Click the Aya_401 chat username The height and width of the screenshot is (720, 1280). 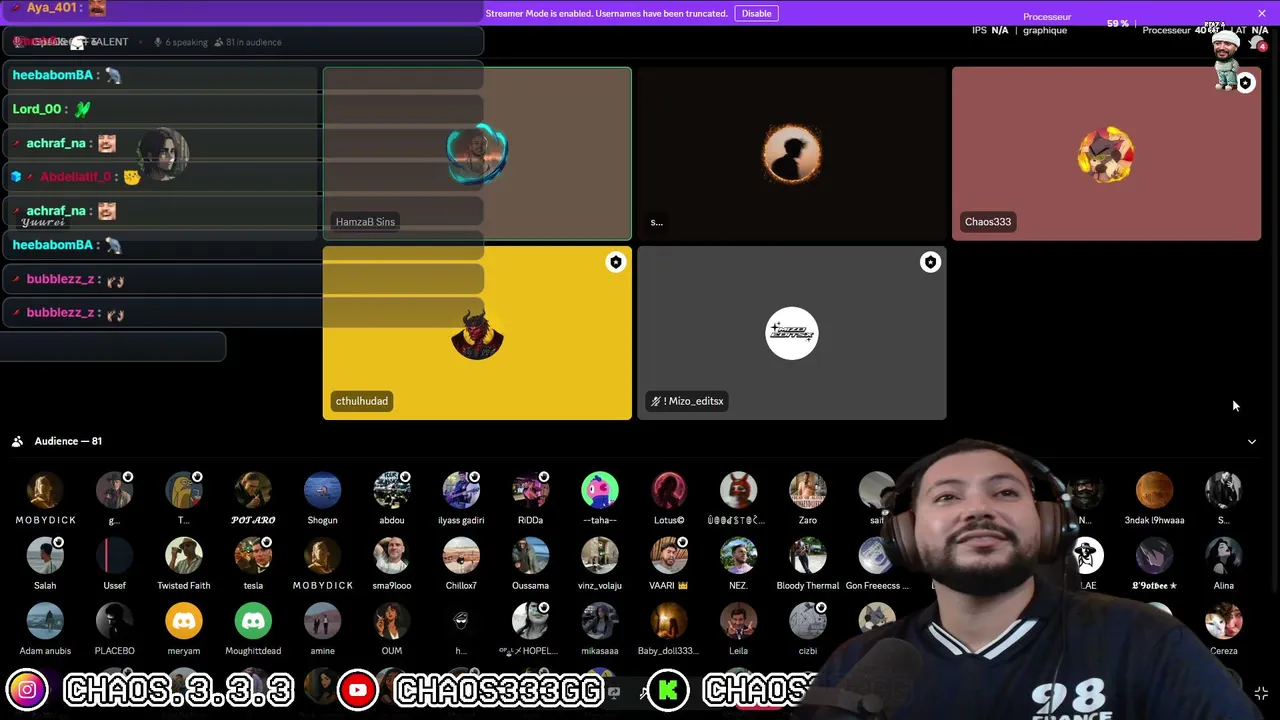pos(52,8)
